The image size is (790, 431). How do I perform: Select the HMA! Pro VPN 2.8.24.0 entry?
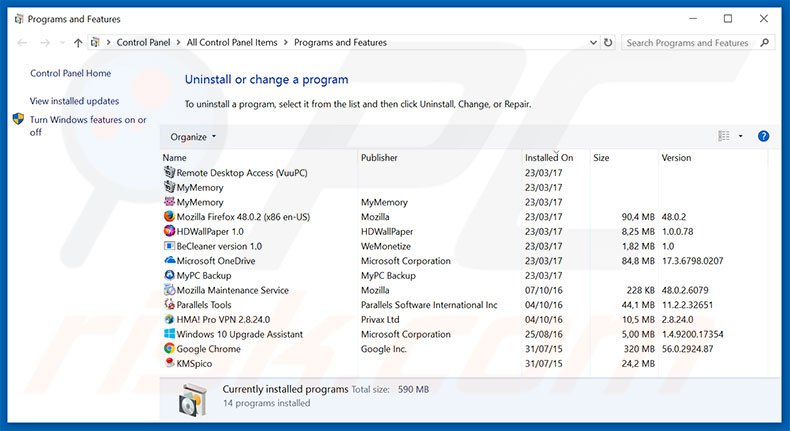pos(223,319)
